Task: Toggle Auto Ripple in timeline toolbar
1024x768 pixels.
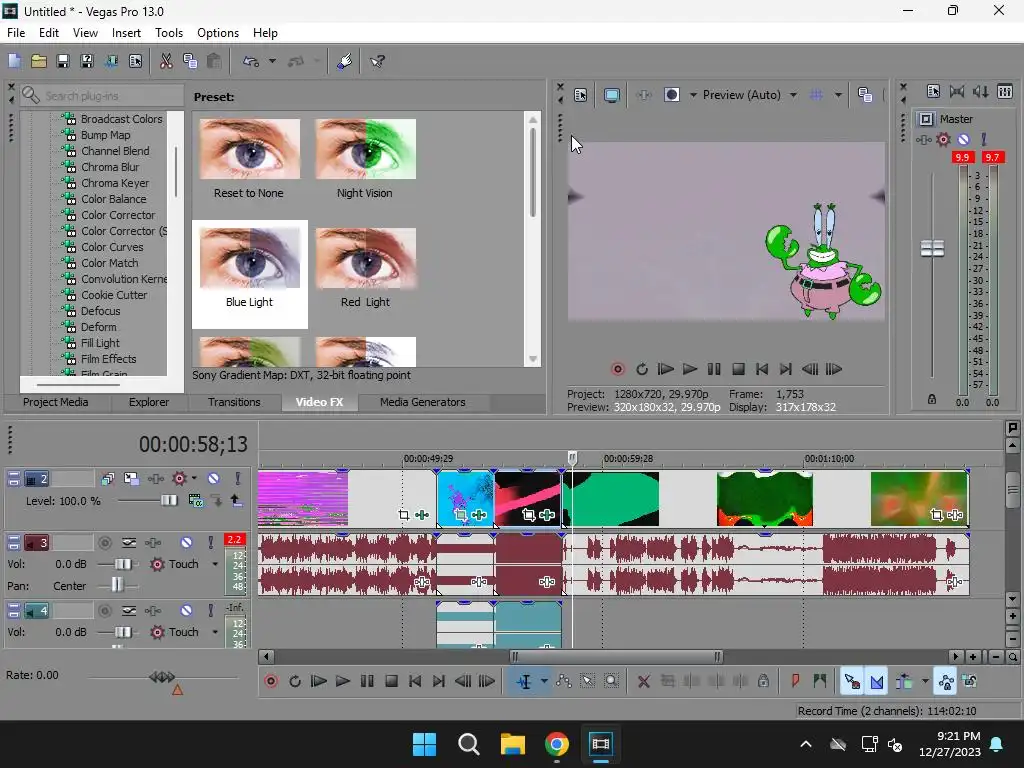Action: coord(904,682)
